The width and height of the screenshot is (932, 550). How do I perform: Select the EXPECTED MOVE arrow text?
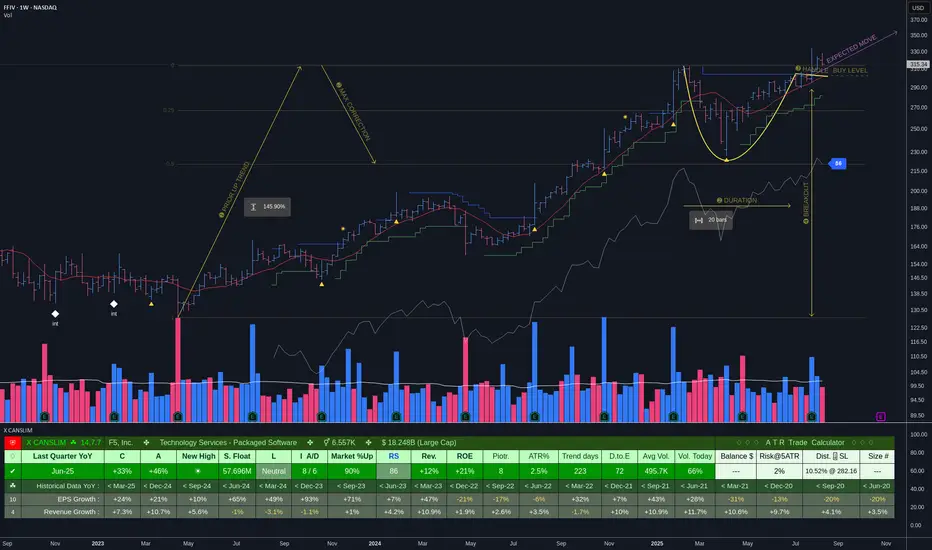[851, 49]
